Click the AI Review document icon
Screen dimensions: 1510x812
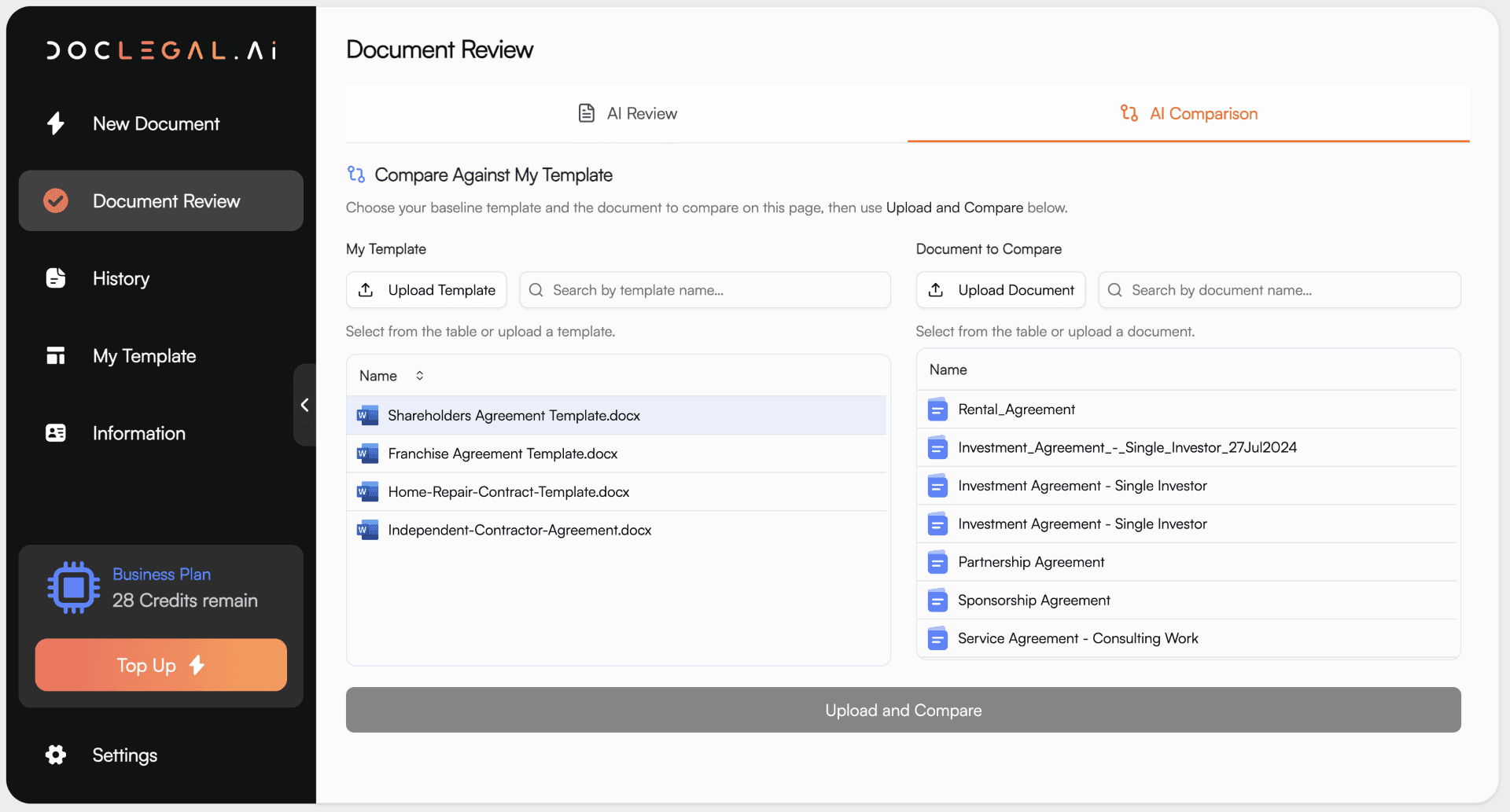tap(587, 113)
